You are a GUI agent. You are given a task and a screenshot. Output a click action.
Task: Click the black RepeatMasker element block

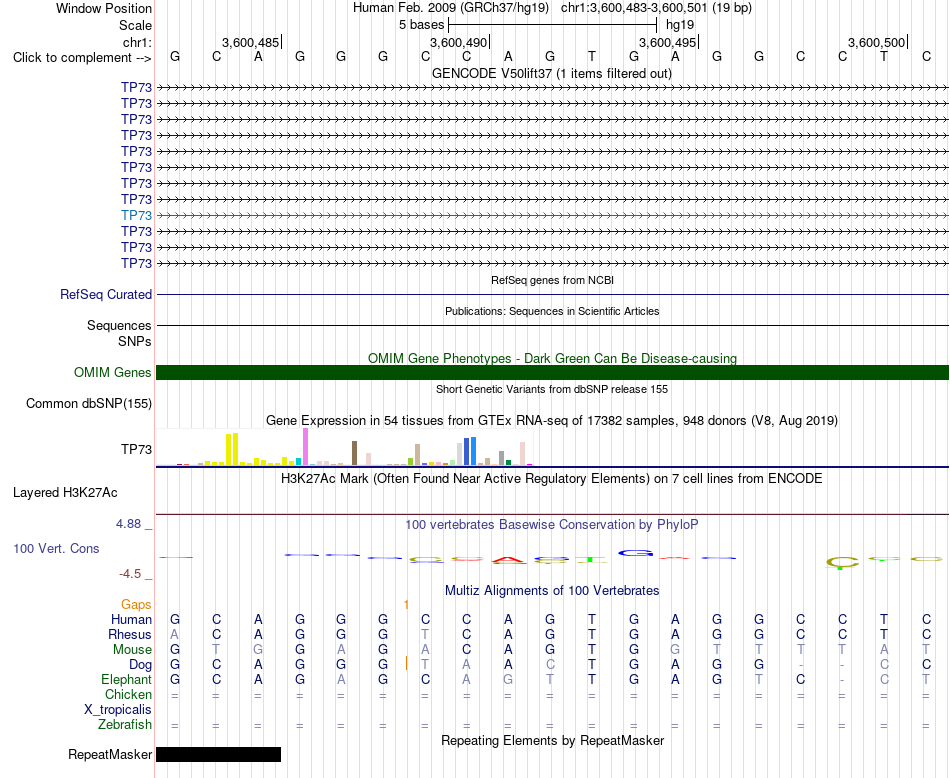[218, 754]
